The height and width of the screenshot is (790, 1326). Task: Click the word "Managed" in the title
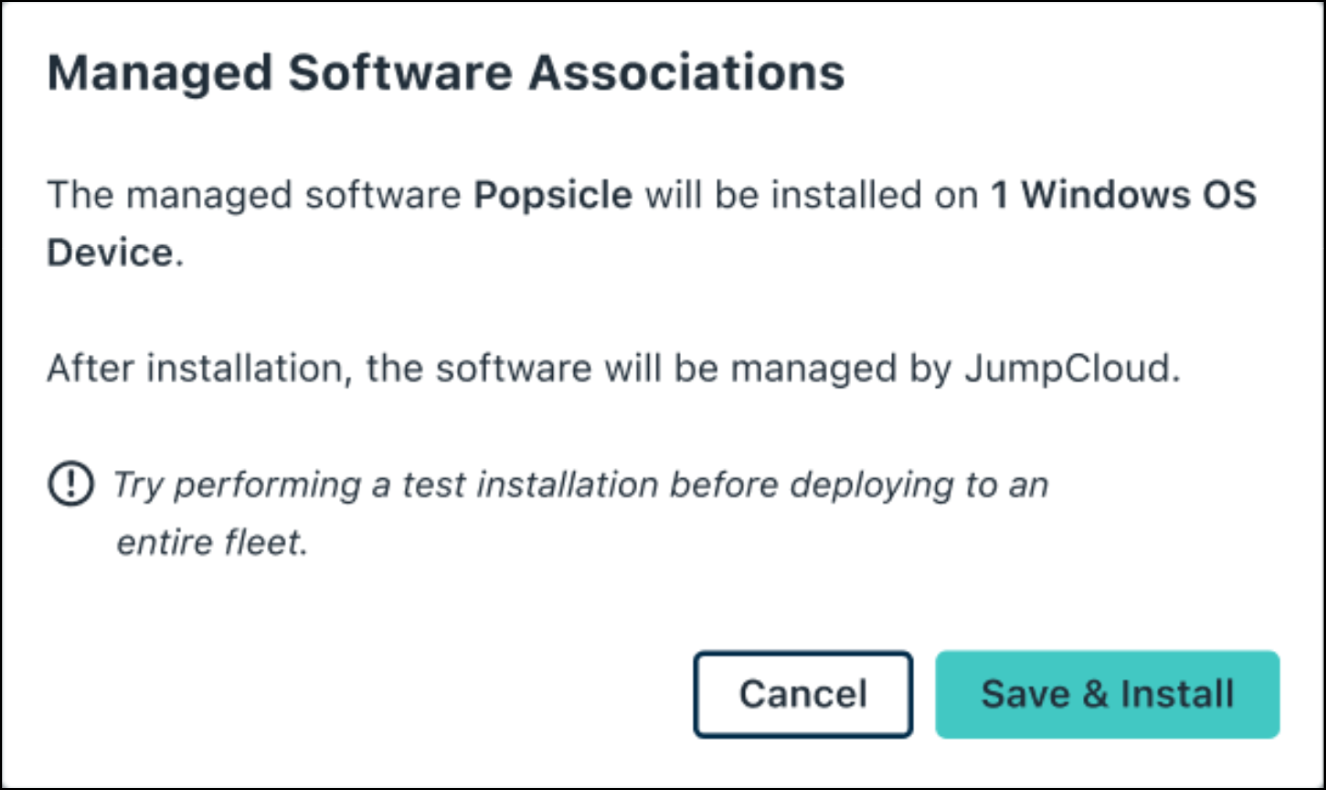pos(134,74)
